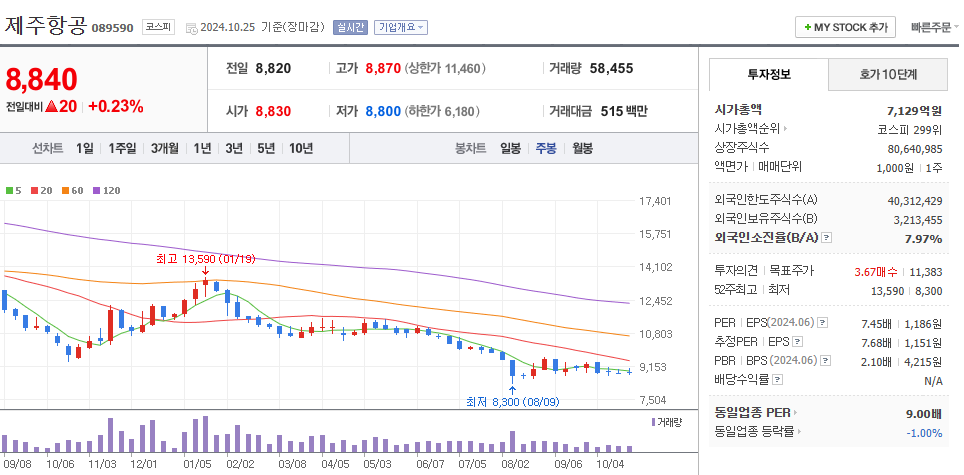This screenshot has width=964, height=475.
Task: Click the stock code 089590
Action: point(113,28)
